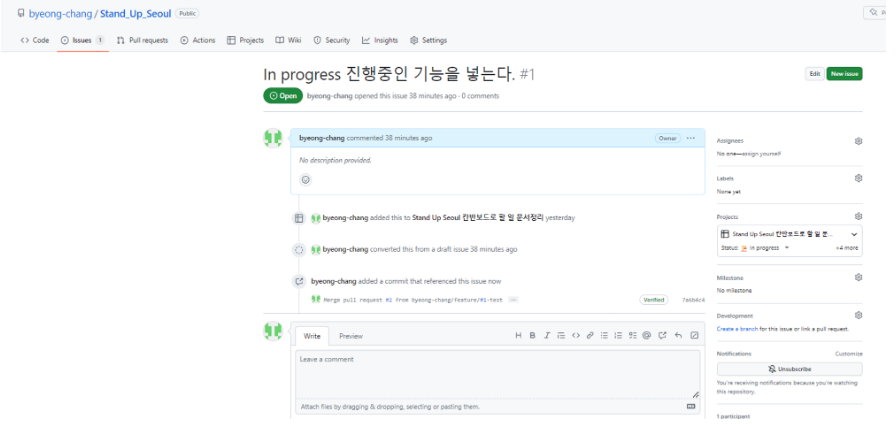Add a reaction with the smiley icon
Image resolution: width=896 pixels, height=426 pixels.
[306, 180]
